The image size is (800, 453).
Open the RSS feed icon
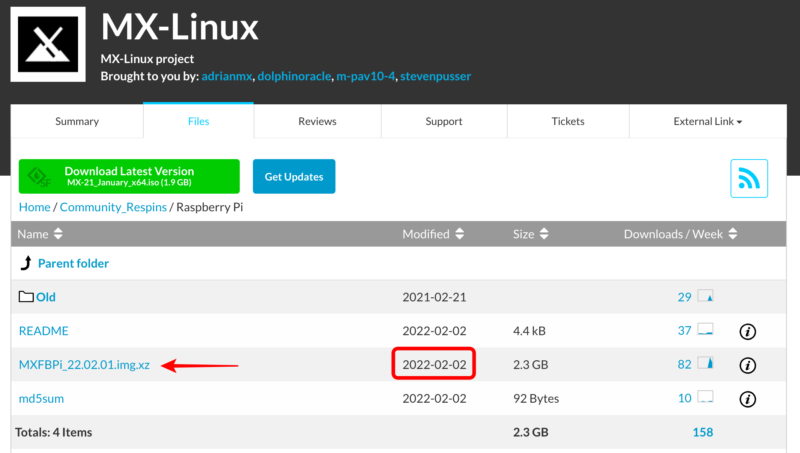tap(748, 179)
